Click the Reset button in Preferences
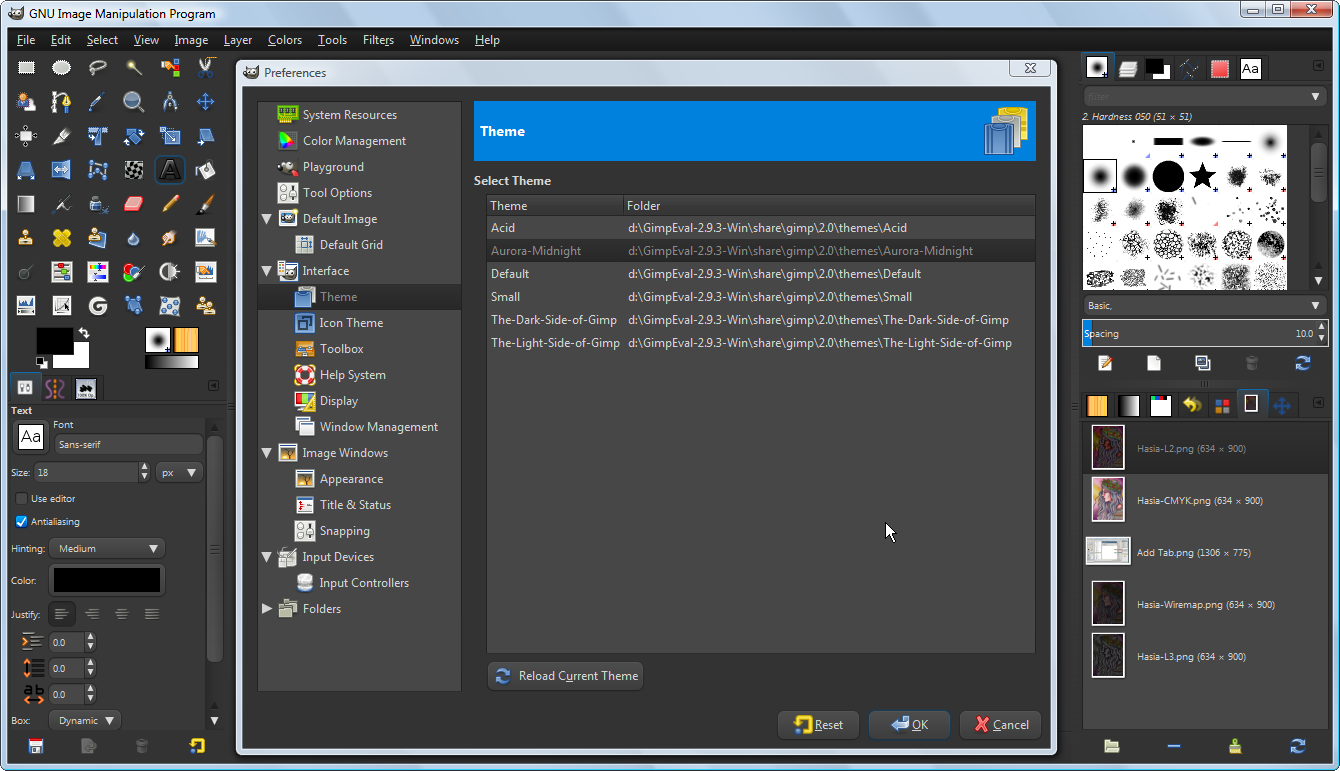1340x771 pixels. [x=818, y=725]
